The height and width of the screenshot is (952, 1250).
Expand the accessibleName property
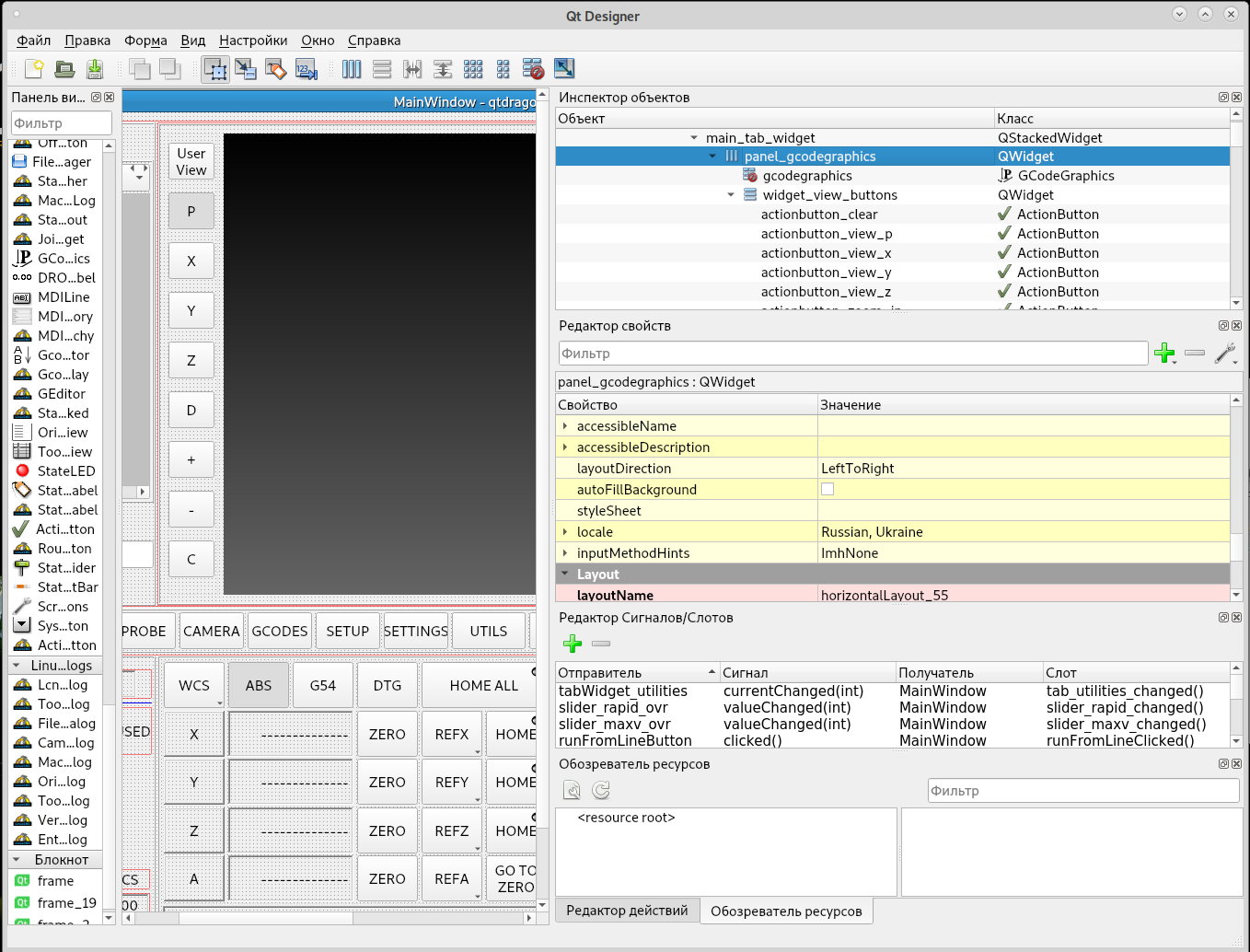[x=565, y=425]
